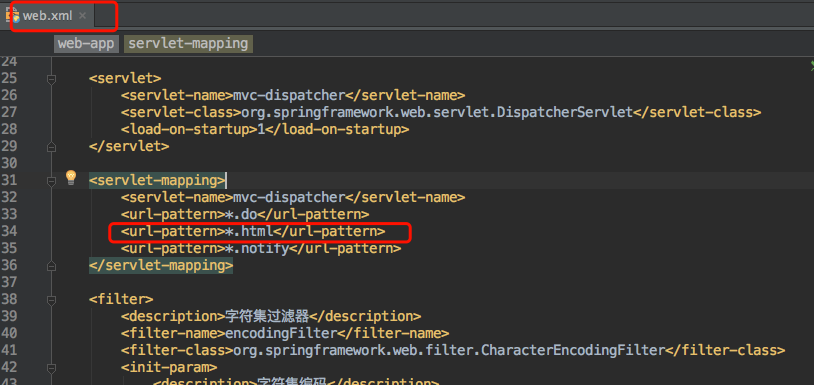Image resolution: width=814 pixels, height=385 pixels.
Task: Click the CharacterEncodingFilter filter-class line
Action: coord(453,350)
